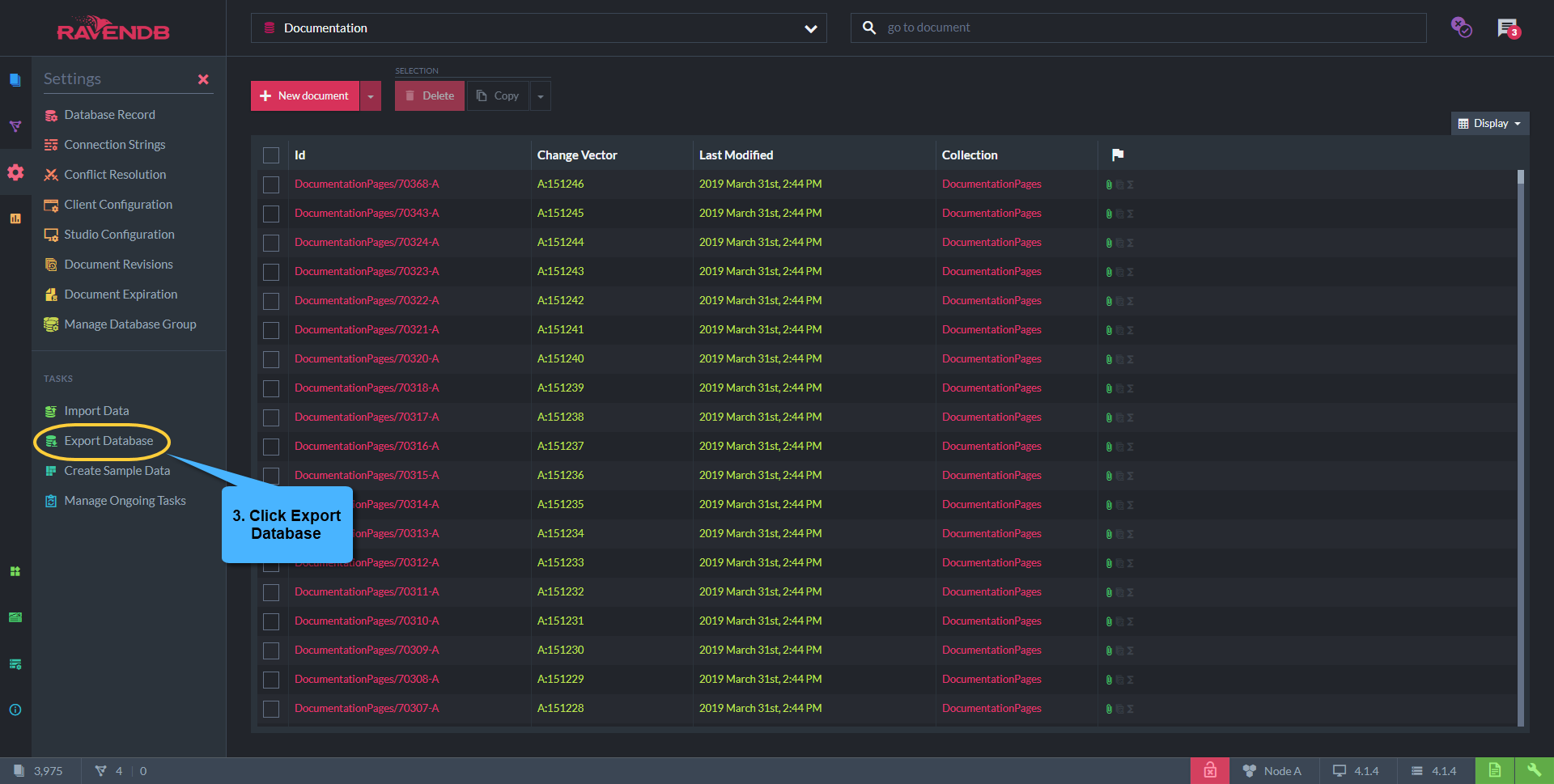Click the search magnifier icon

[869, 28]
